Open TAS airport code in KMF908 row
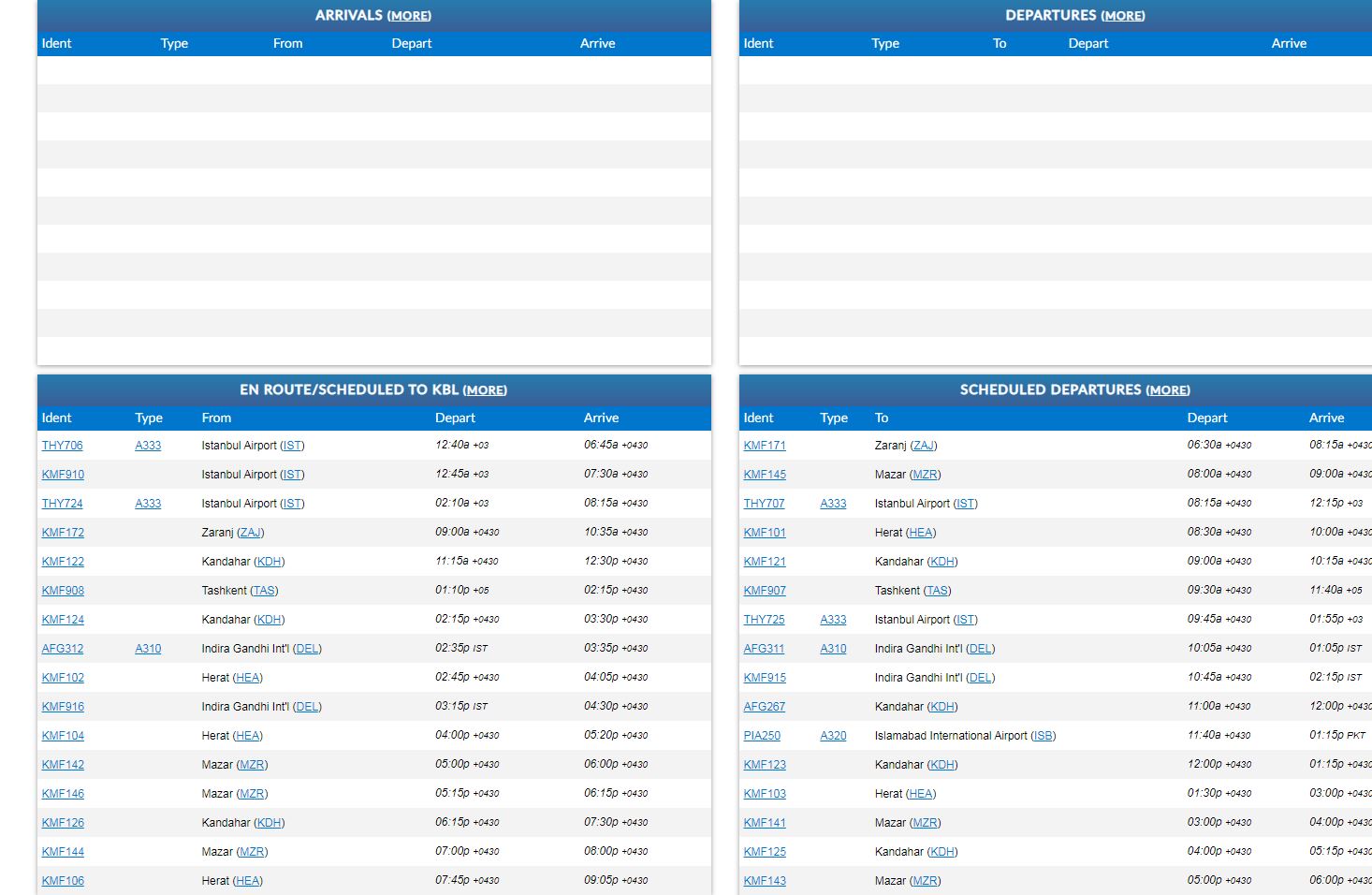The width and height of the screenshot is (1372, 895). coord(265,591)
